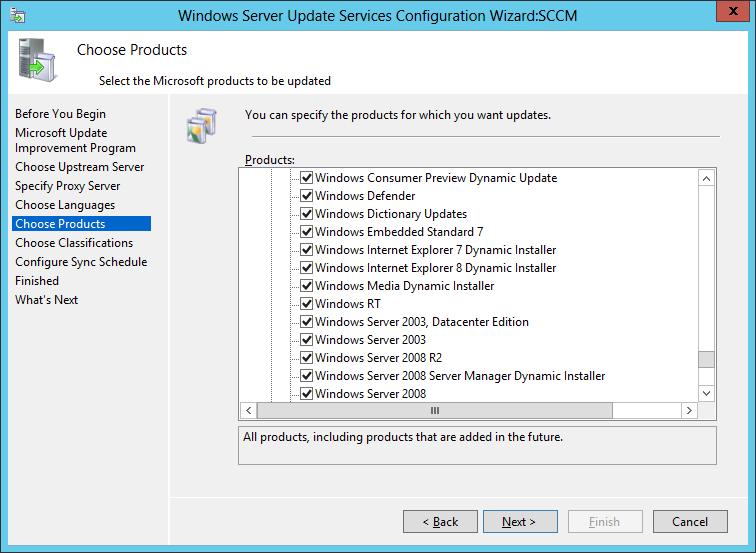Select the Choose Products step
Viewport: 756px width, 553px height.
point(81,224)
